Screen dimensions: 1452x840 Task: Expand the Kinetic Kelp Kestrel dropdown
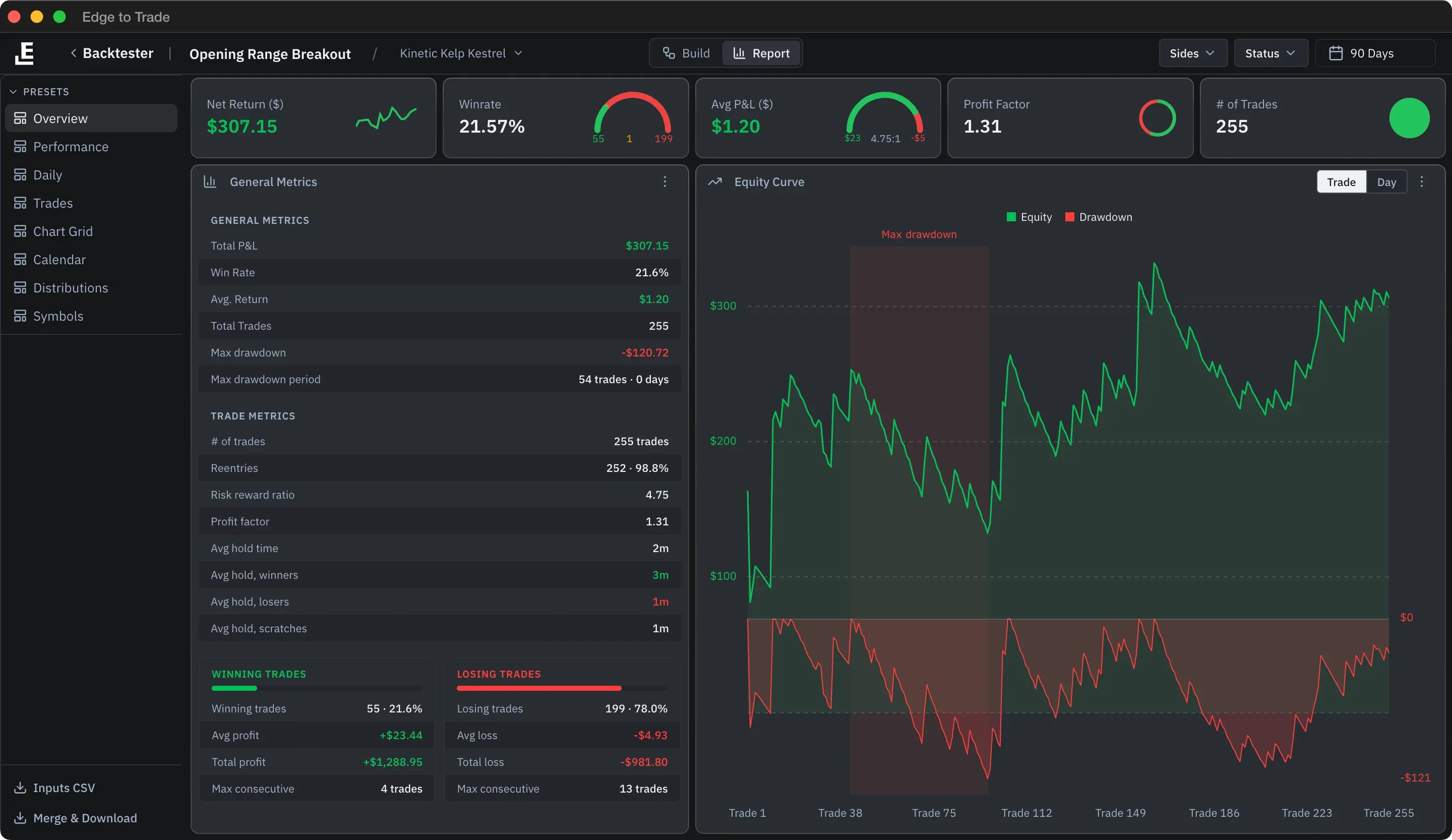coord(461,53)
